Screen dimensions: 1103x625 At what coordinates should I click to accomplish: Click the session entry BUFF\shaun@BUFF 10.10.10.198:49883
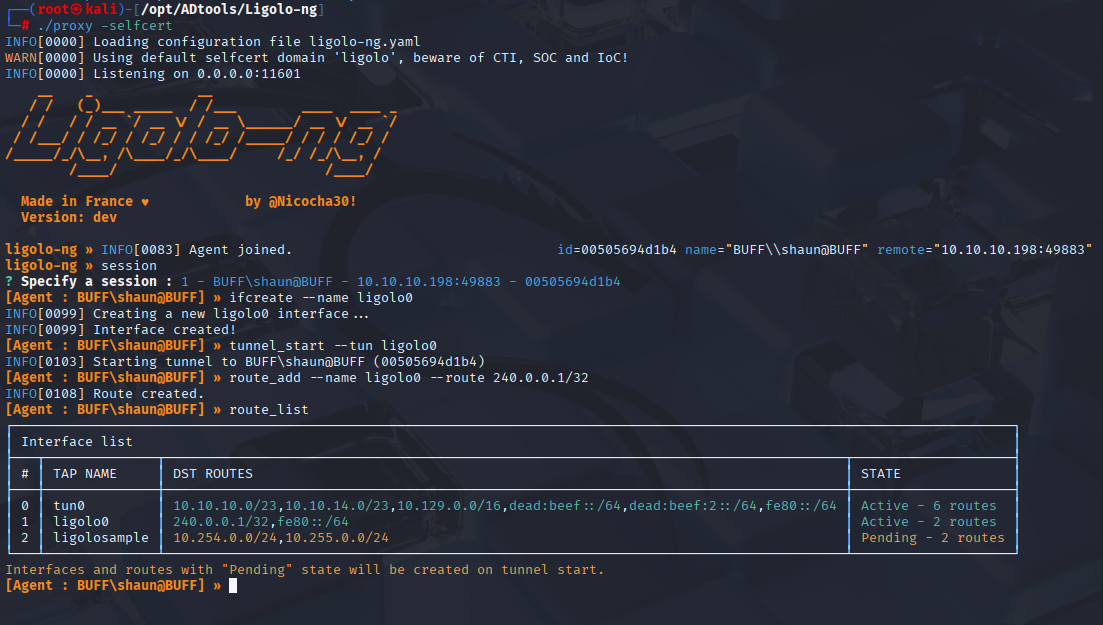(x=401, y=282)
